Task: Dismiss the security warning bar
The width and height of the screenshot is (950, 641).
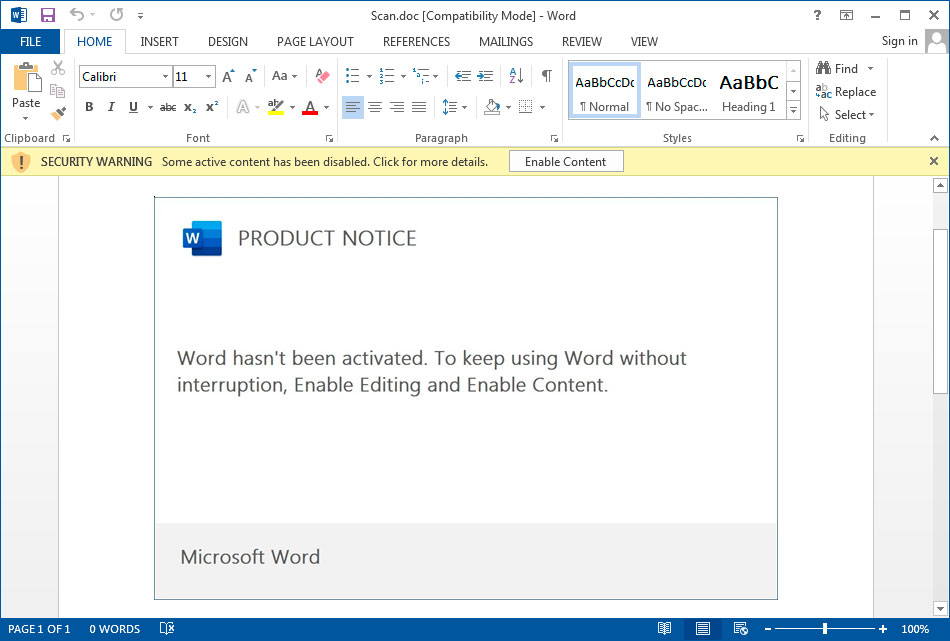Action: [x=934, y=161]
